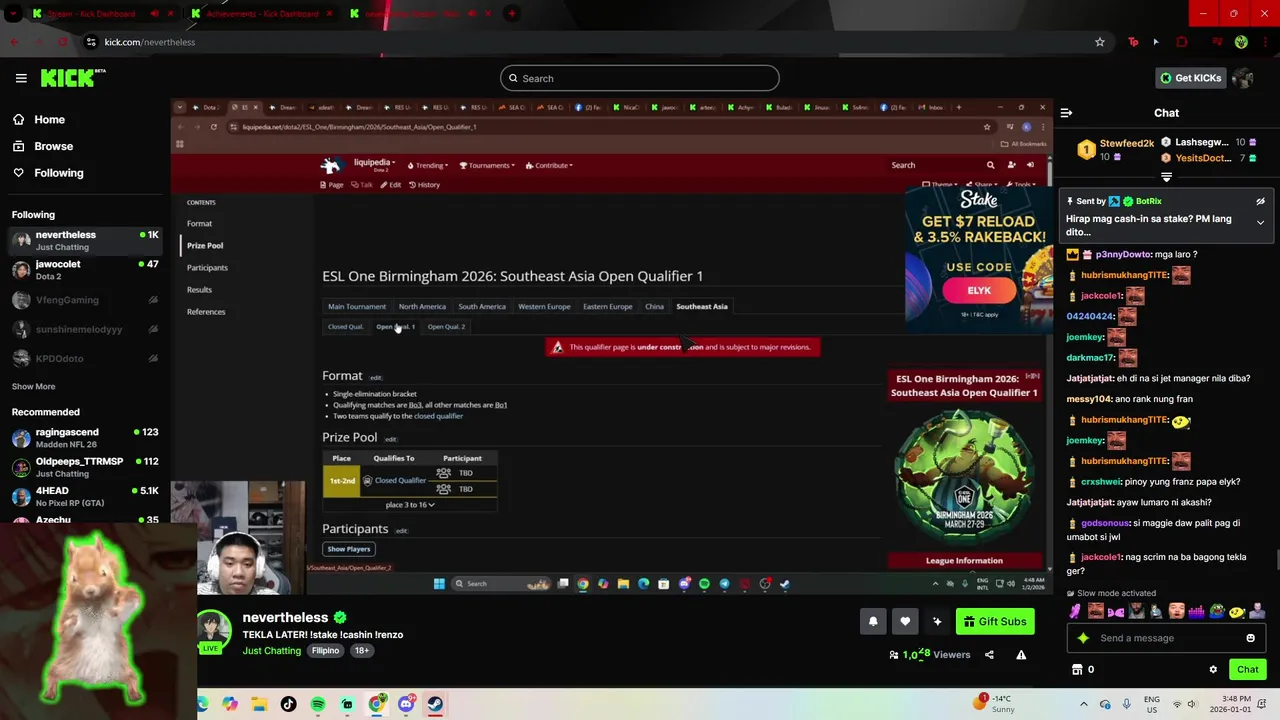Mute the Stream Kick Dashboard tab audio
Screen dimensions: 1280x720
point(154,14)
